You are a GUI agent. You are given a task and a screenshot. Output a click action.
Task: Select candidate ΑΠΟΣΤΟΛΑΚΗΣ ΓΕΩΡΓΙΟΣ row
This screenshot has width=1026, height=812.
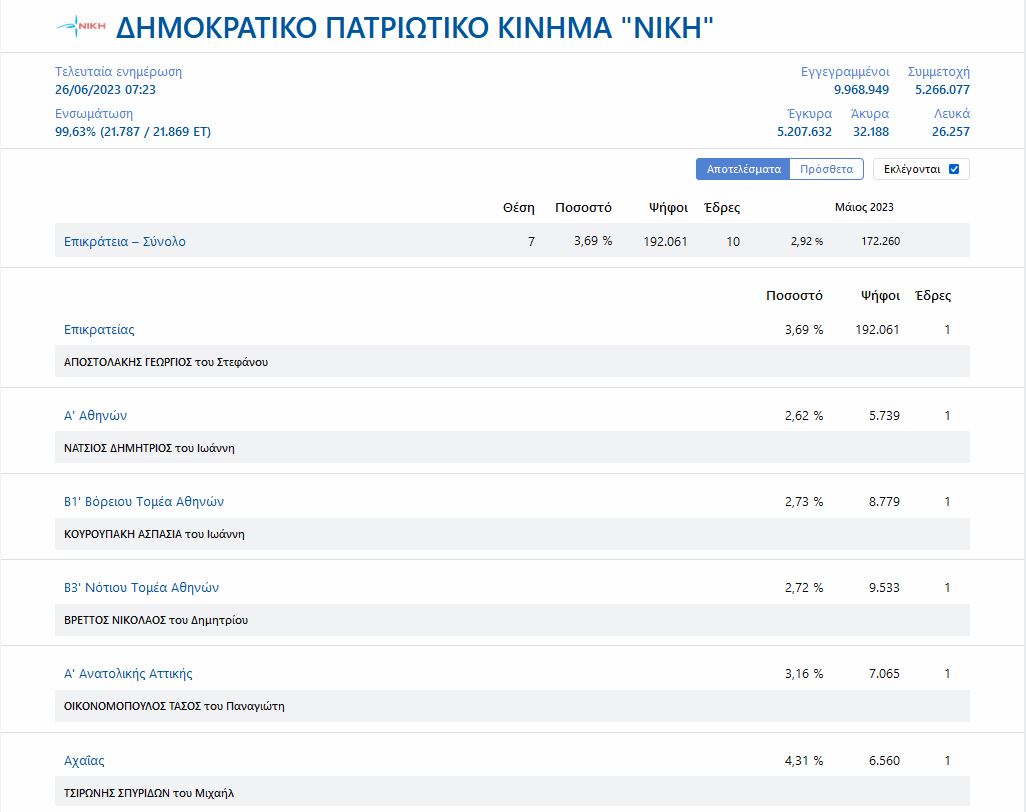(x=166, y=362)
